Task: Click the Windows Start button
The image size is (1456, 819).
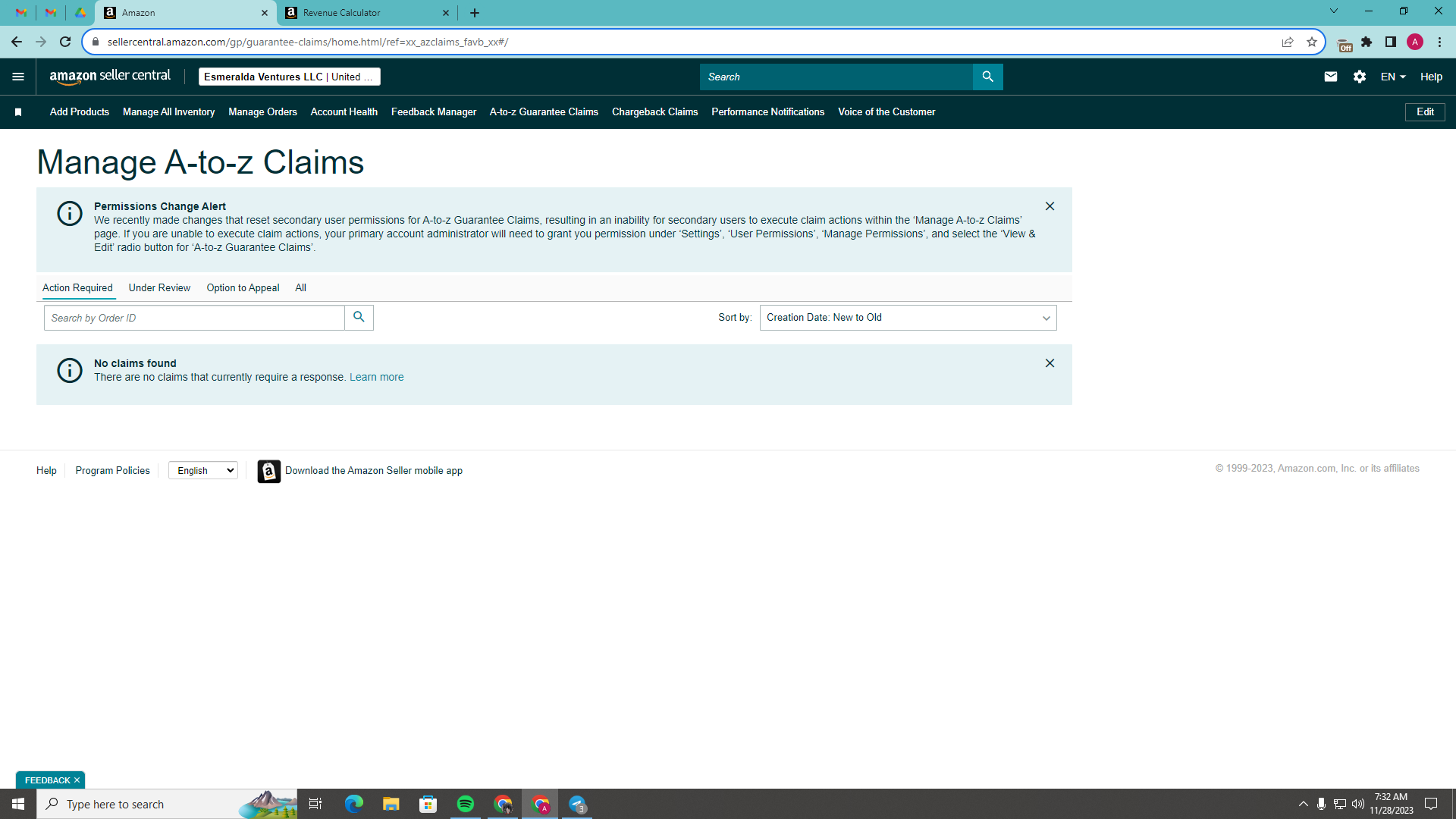Action: coord(18,804)
